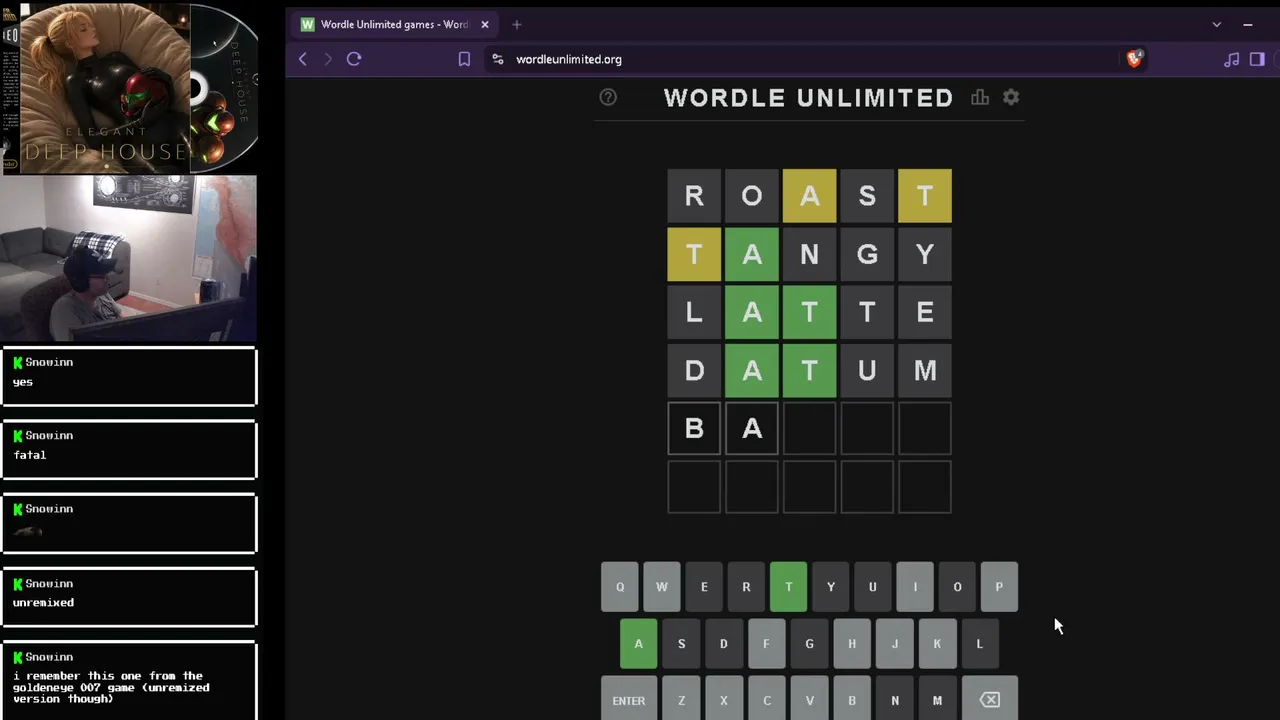Image resolution: width=1280 pixels, height=720 pixels.
Task: Tap X on the on-screen keyboard
Action: [x=724, y=700]
